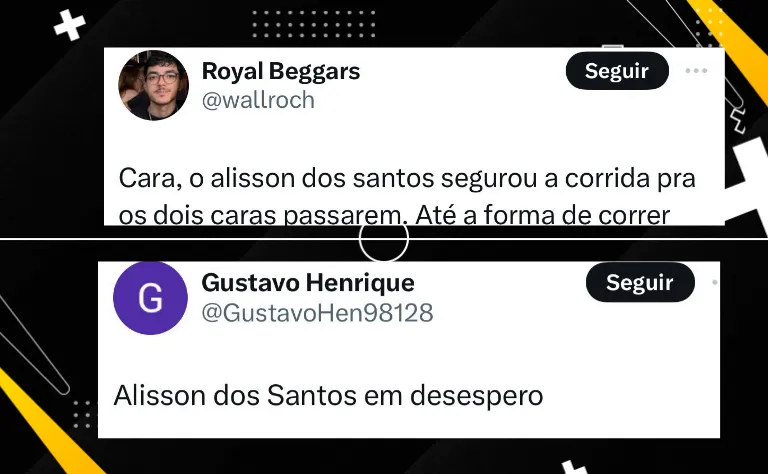This screenshot has width=768, height=474.
Task: Open the @wallroch handle
Action: [258, 100]
